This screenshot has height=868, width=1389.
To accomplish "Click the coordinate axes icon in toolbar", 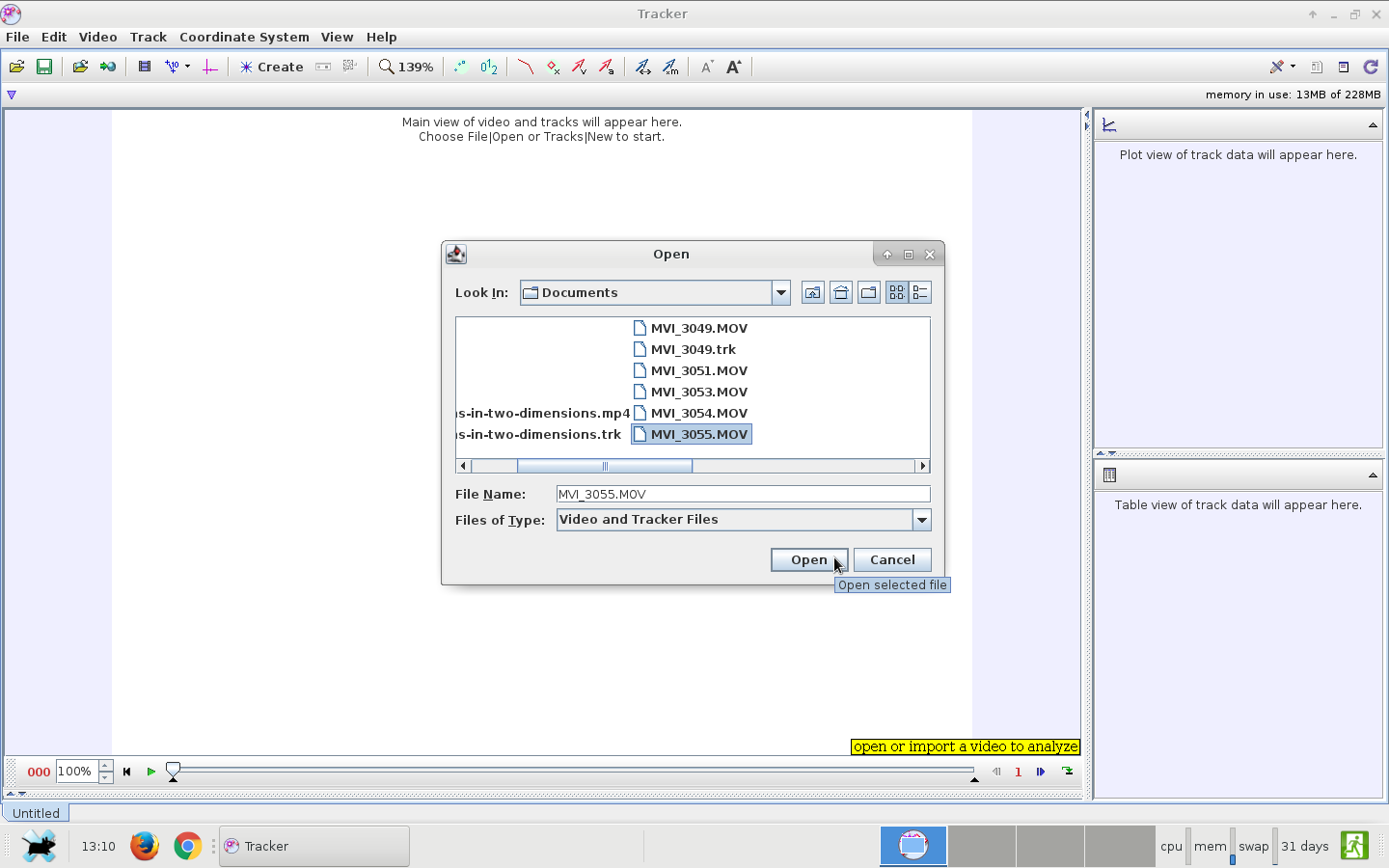I will tap(209, 67).
